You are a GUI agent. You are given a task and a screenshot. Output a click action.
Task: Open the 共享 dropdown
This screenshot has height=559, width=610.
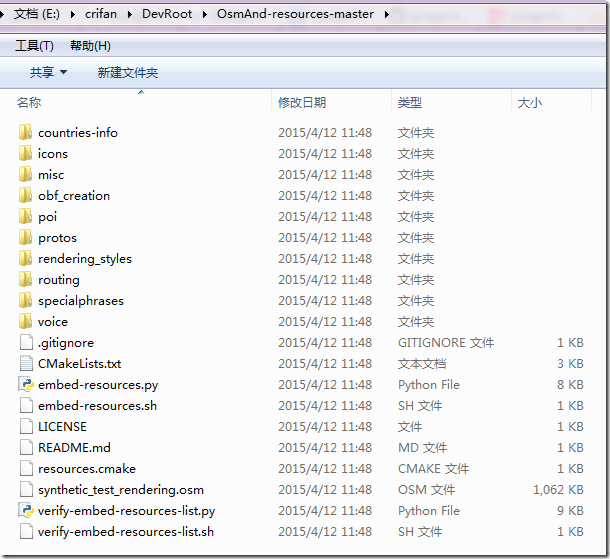pos(48,72)
